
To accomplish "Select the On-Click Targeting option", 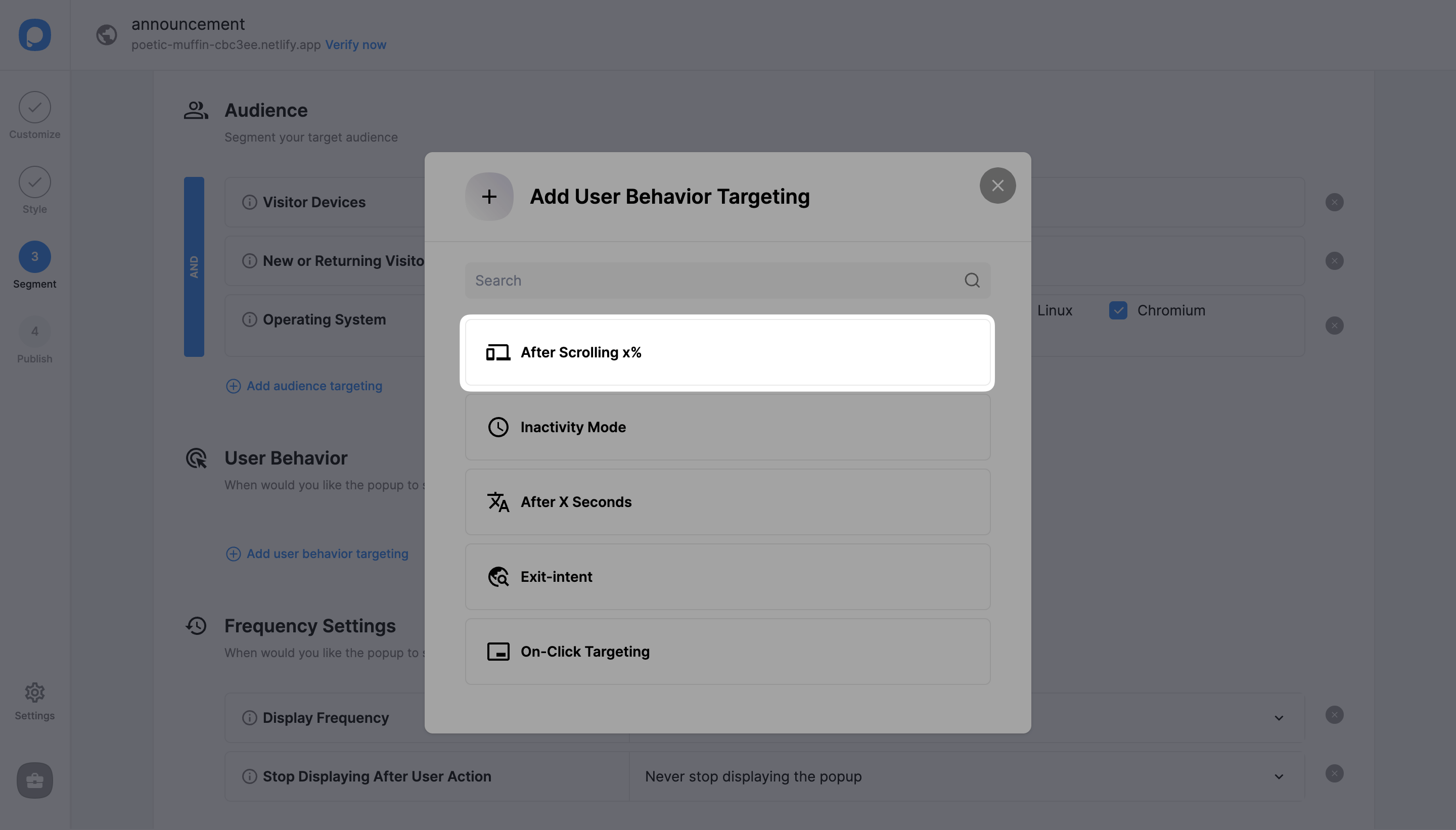I will [x=727, y=651].
